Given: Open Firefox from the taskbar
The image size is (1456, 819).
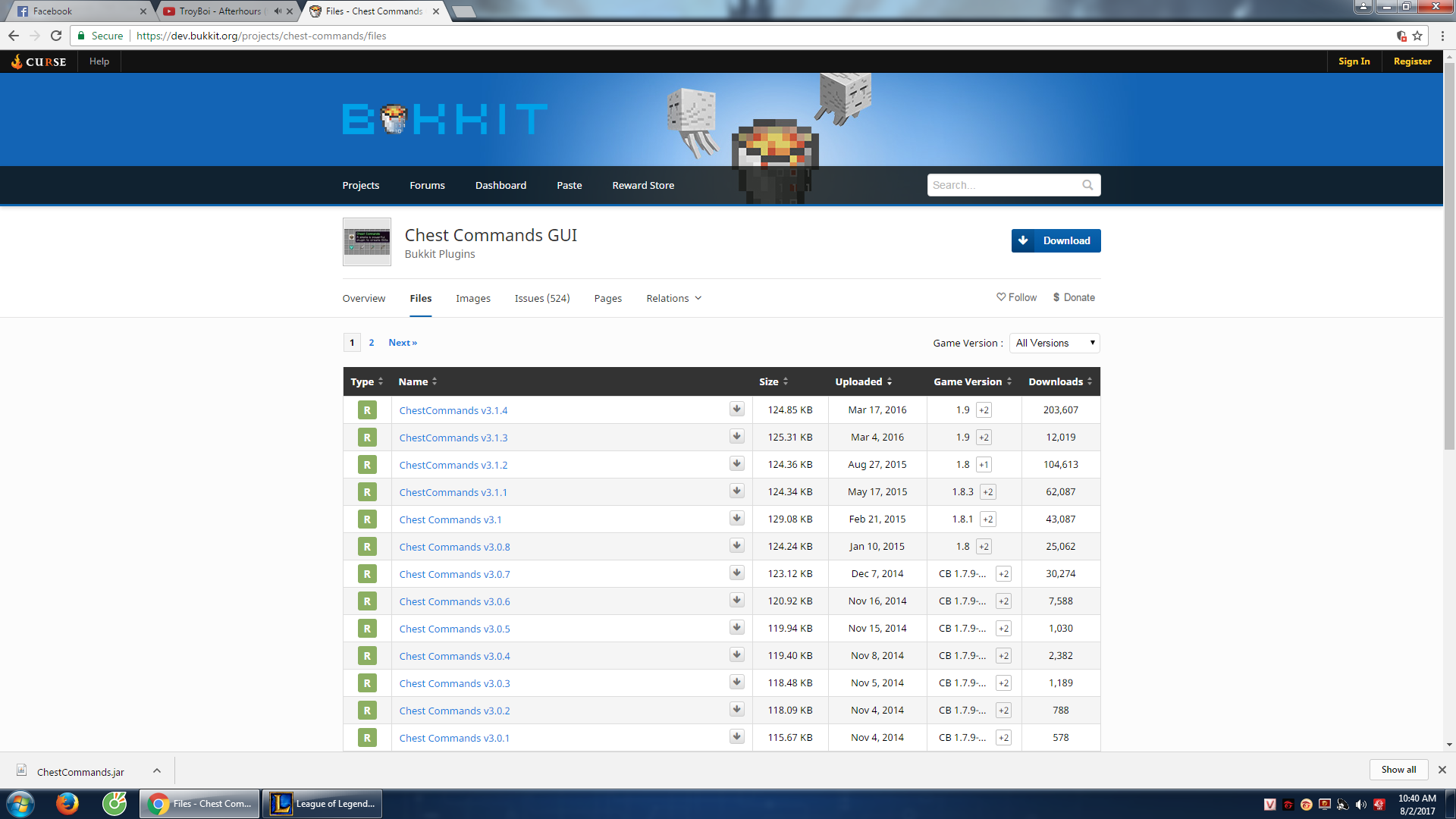Looking at the screenshot, I should pyautogui.click(x=67, y=803).
